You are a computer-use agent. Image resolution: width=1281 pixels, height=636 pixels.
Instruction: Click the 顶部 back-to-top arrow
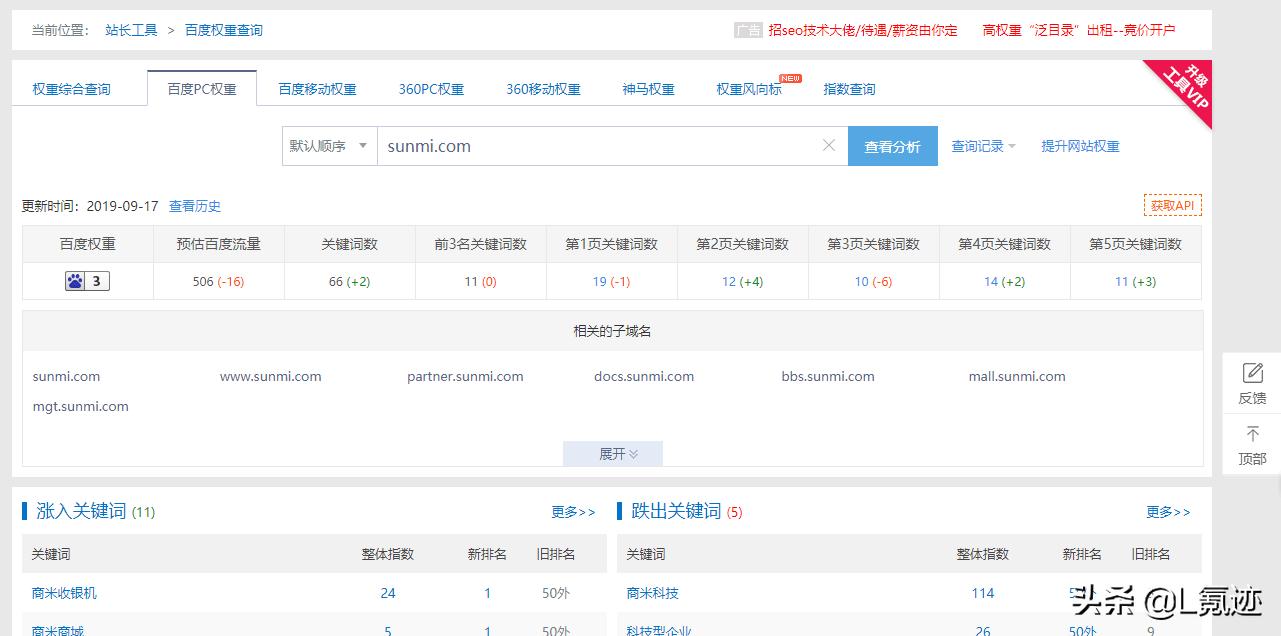pos(1251,443)
